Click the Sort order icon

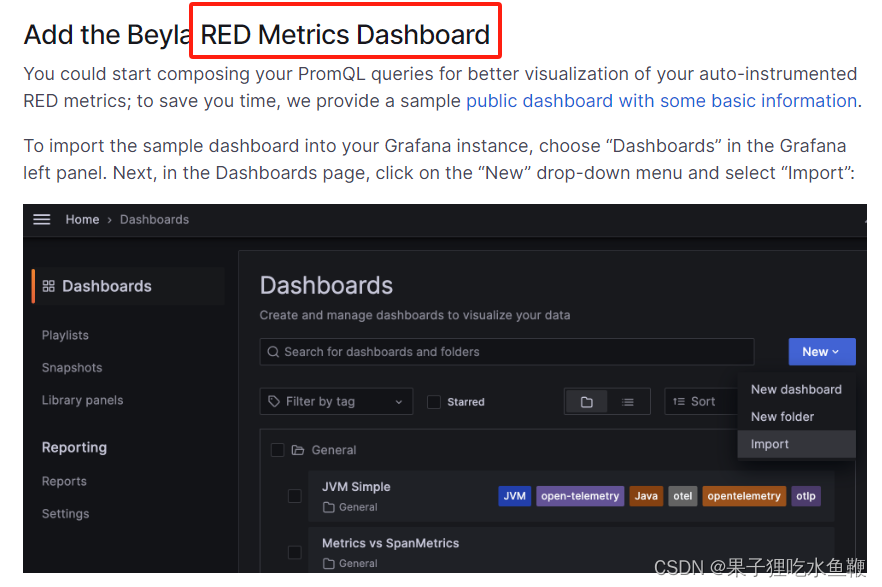pyautogui.click(x=679, y=401)
